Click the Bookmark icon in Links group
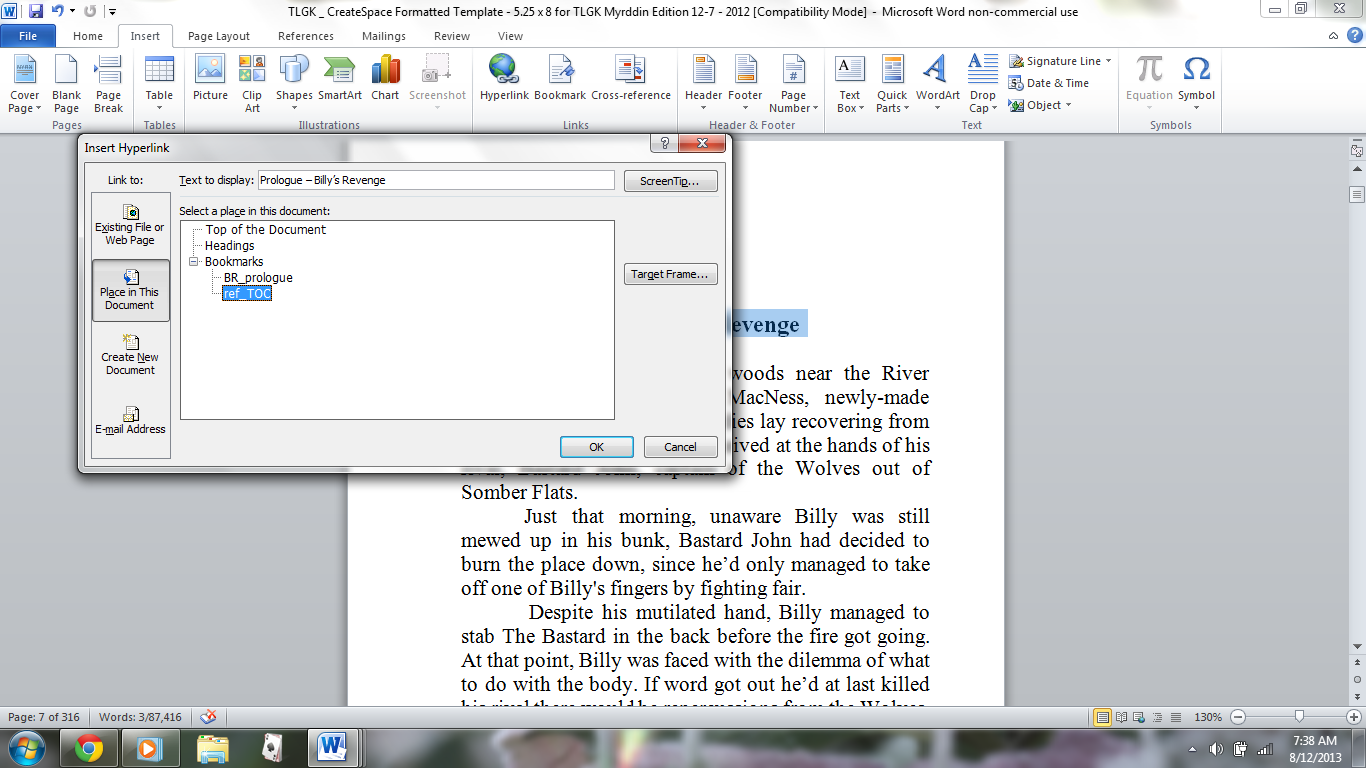This screenshot has height=768, width=1366. click(x=559, y=78)
